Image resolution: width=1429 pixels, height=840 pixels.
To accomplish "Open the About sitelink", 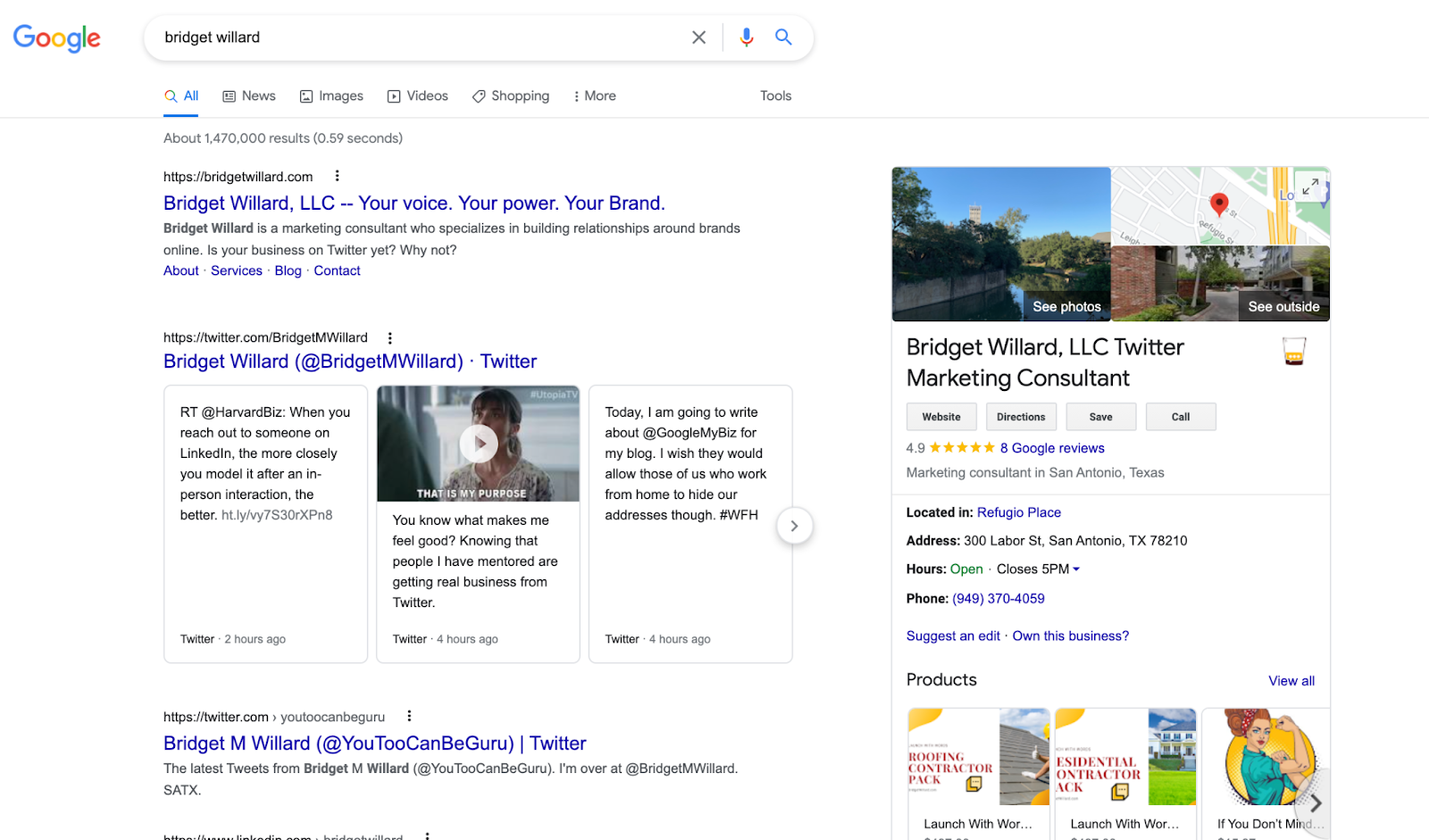I will click(181, 270).
